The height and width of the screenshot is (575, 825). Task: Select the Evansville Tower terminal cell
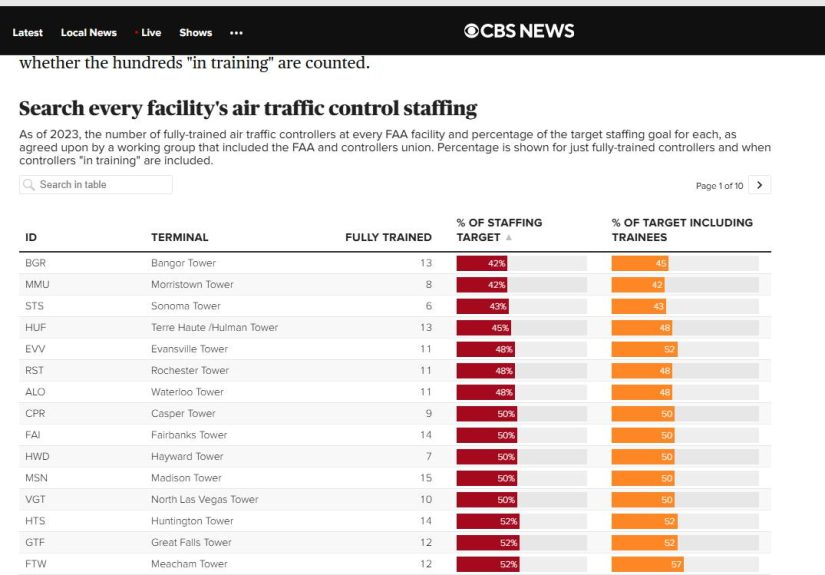189,349
